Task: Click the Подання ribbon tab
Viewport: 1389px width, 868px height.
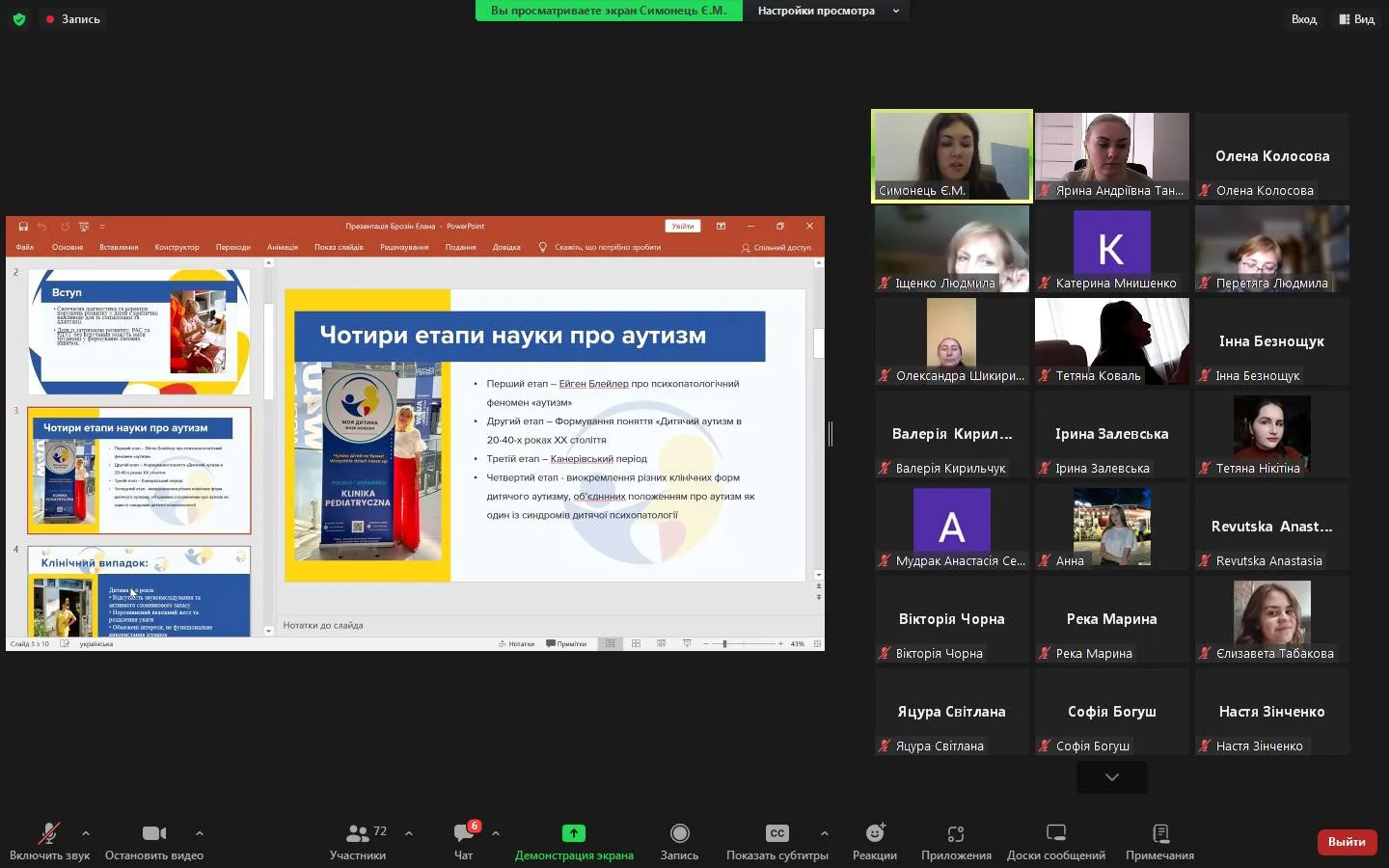Action: (461, 248)
